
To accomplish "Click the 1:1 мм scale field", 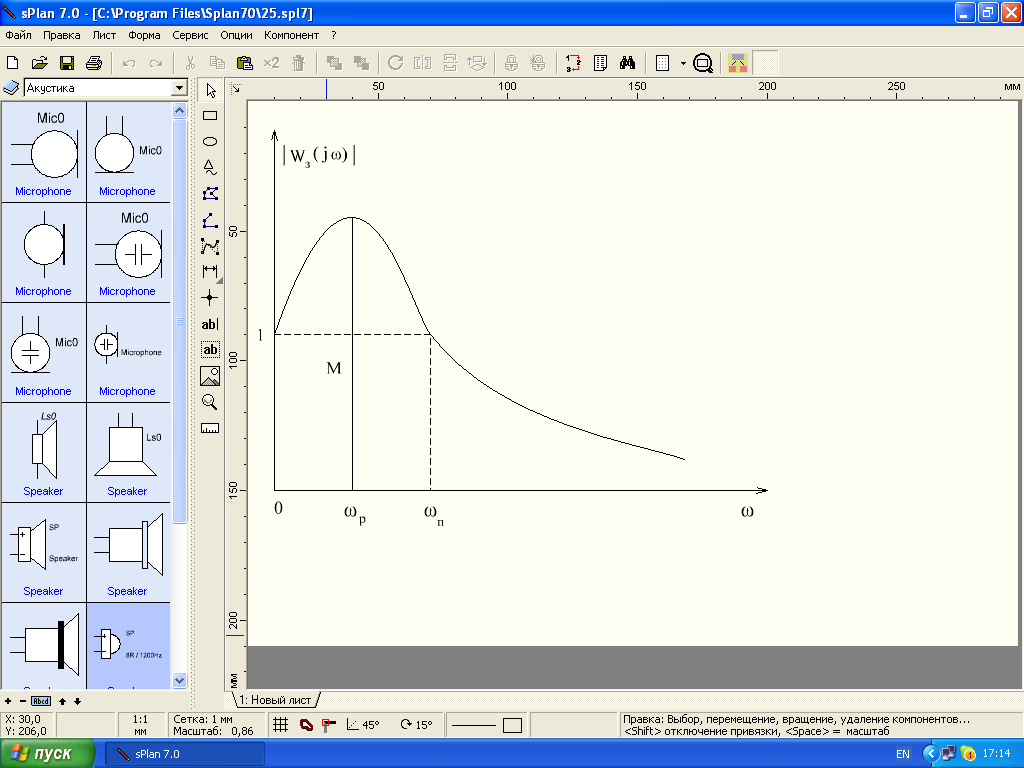I will coord(140,725).
